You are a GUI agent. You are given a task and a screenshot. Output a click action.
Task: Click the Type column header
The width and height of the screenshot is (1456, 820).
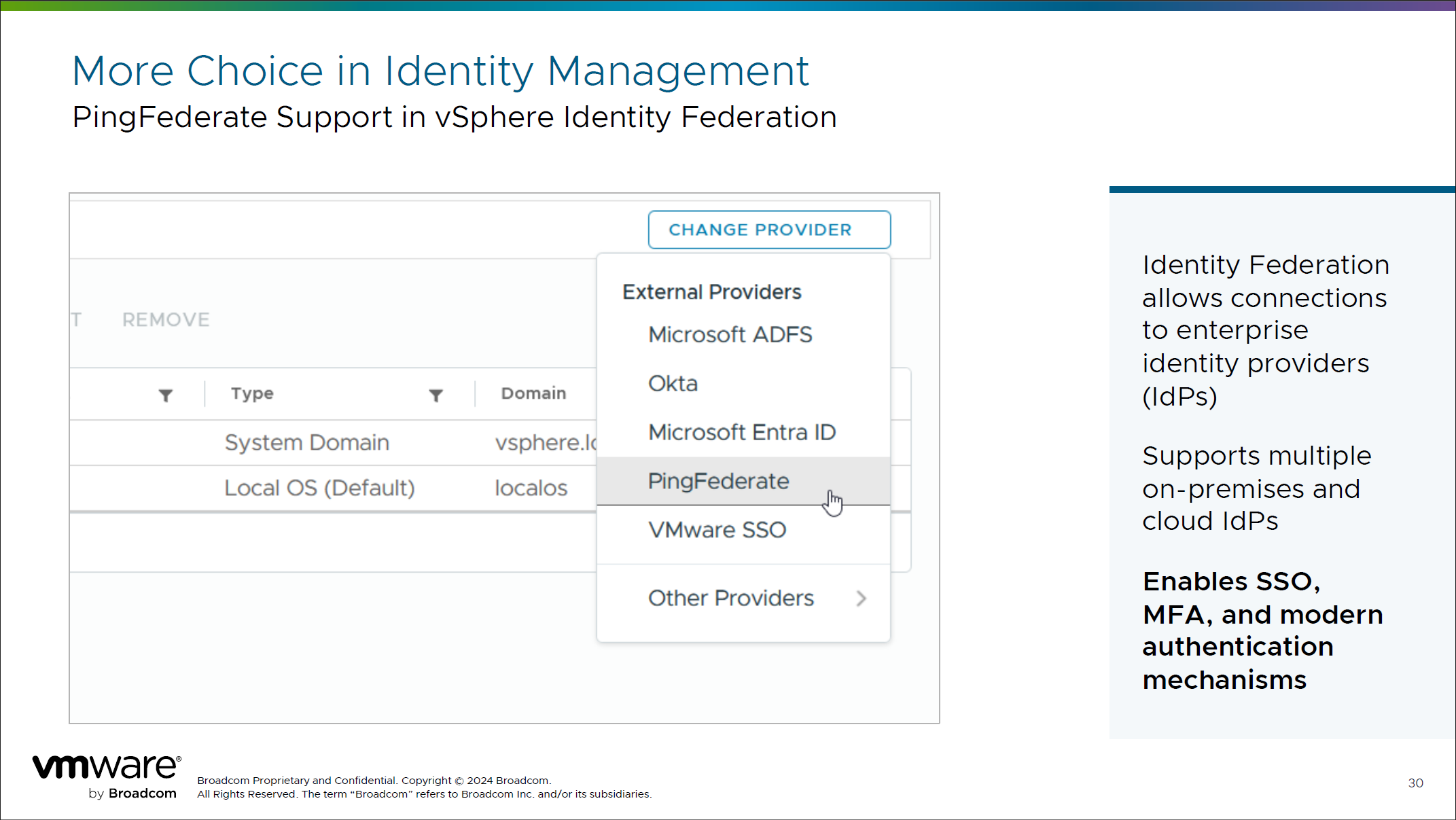point(252,393)
